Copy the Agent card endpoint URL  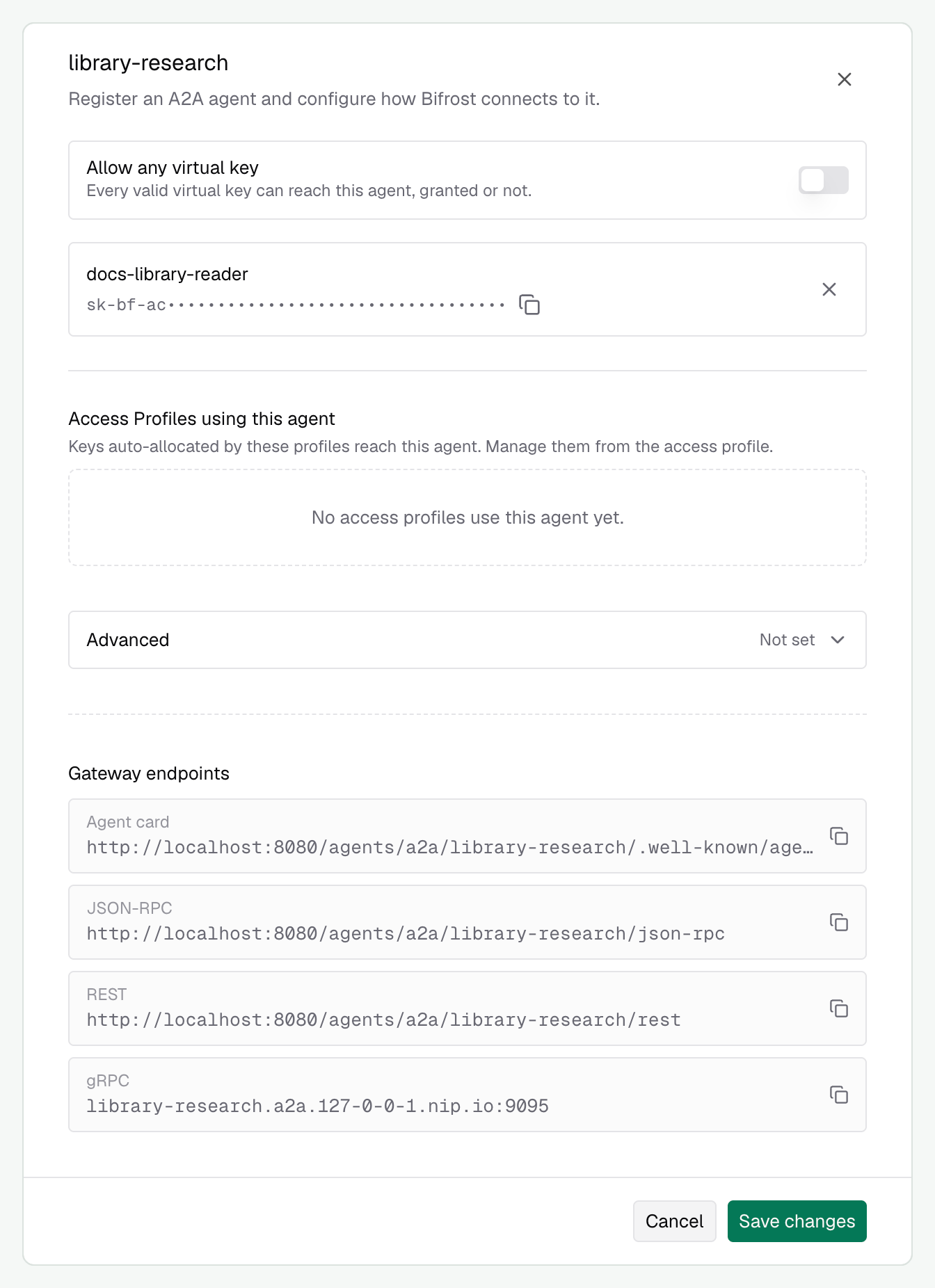(839, 836)
